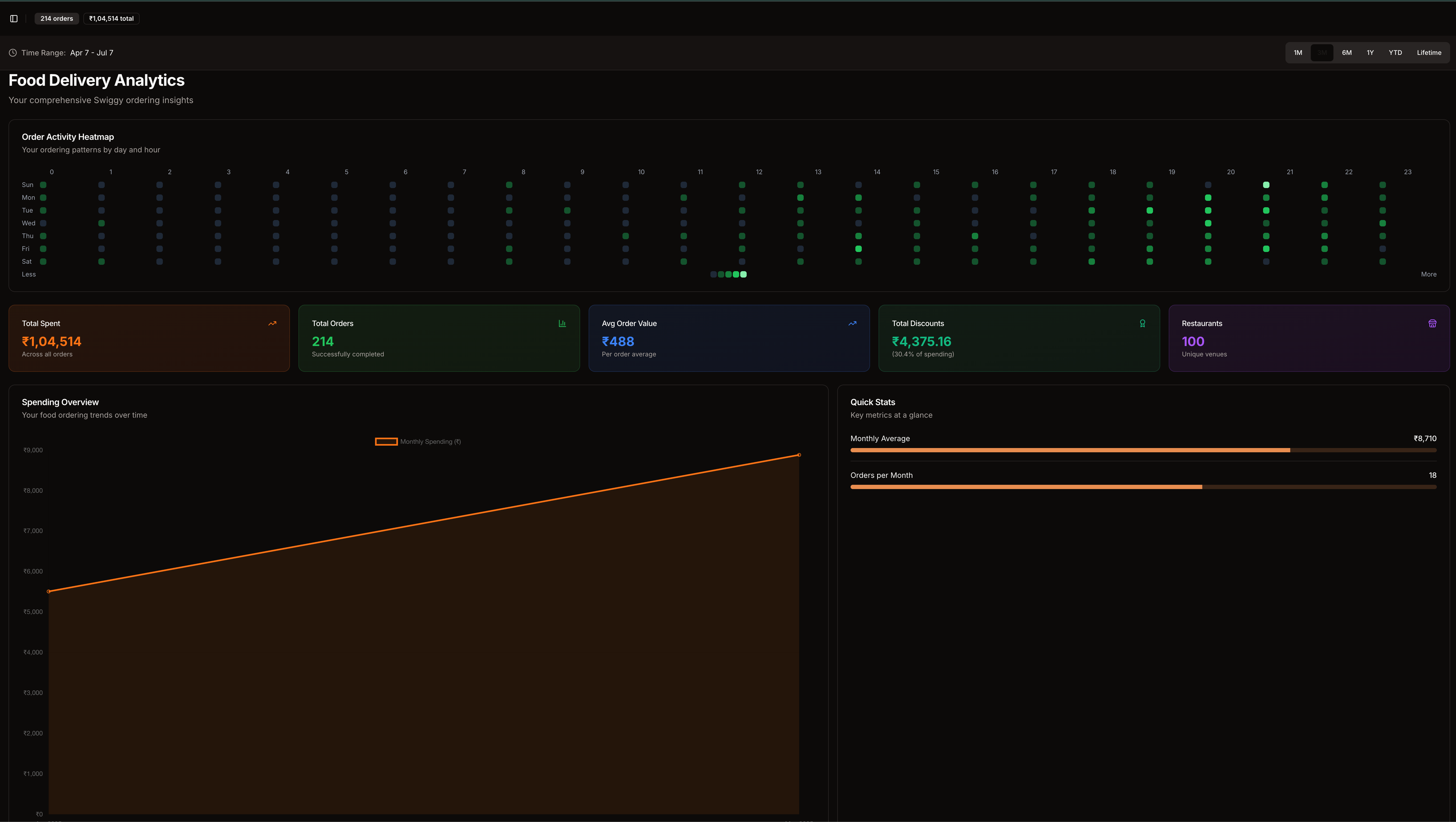Click the trend icon on Avg Order Value card
The height and width of the screenshot is (822, 1456).
tap(852, 324)
